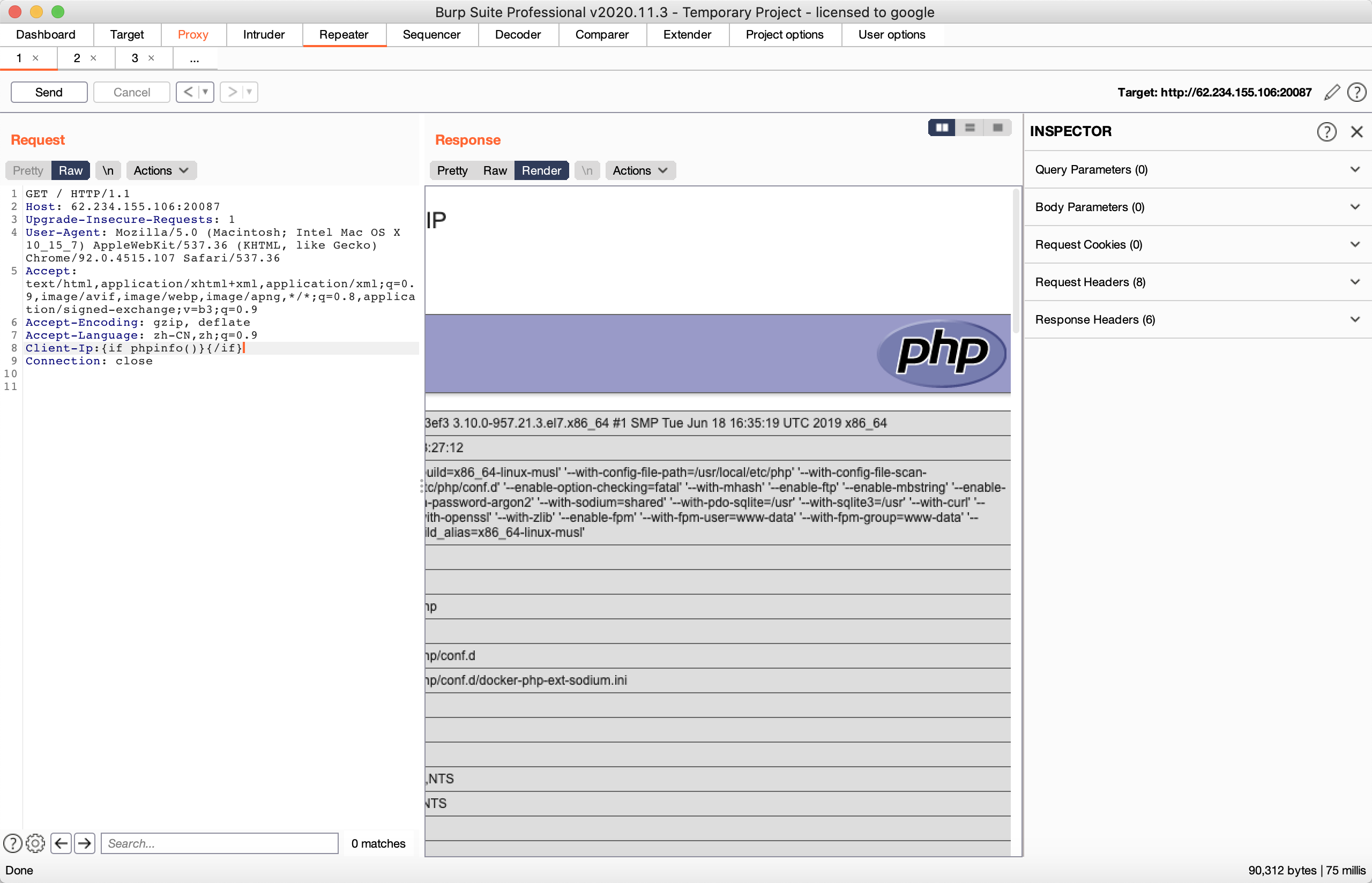Viewport: 1372px width, 883px height.
Task: Add new Repeater tab via ellipsis
Action: (x=195, y=58)
